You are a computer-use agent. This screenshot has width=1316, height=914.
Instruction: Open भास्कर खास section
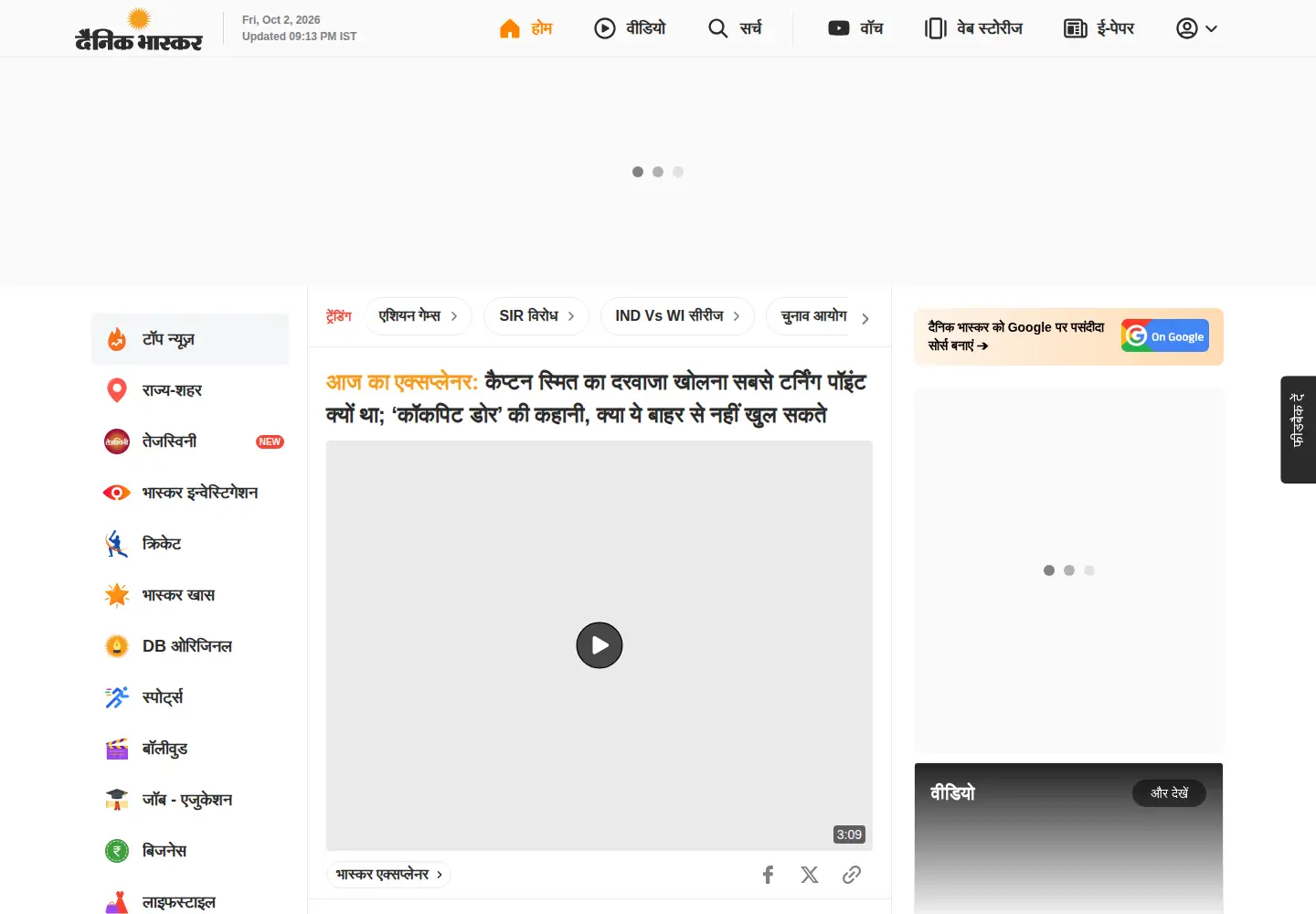190,595
